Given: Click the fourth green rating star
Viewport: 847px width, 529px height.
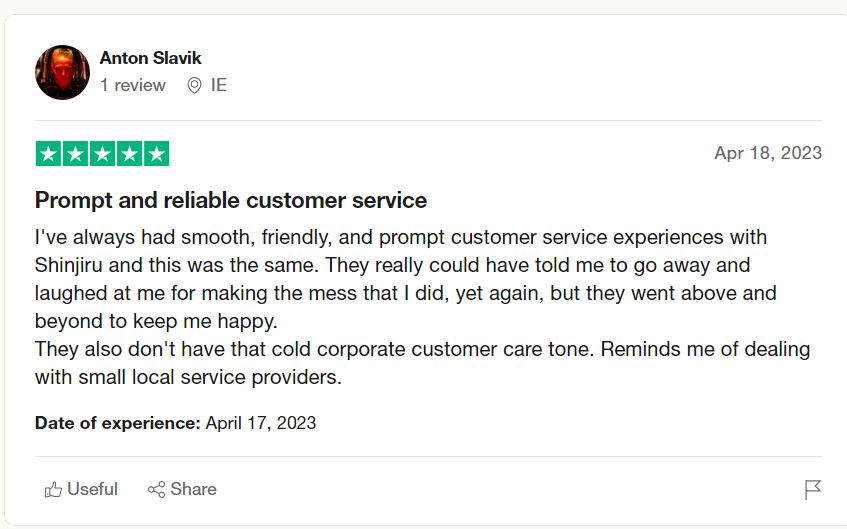Looking at the screenshot, I should [x=129, y=154].
